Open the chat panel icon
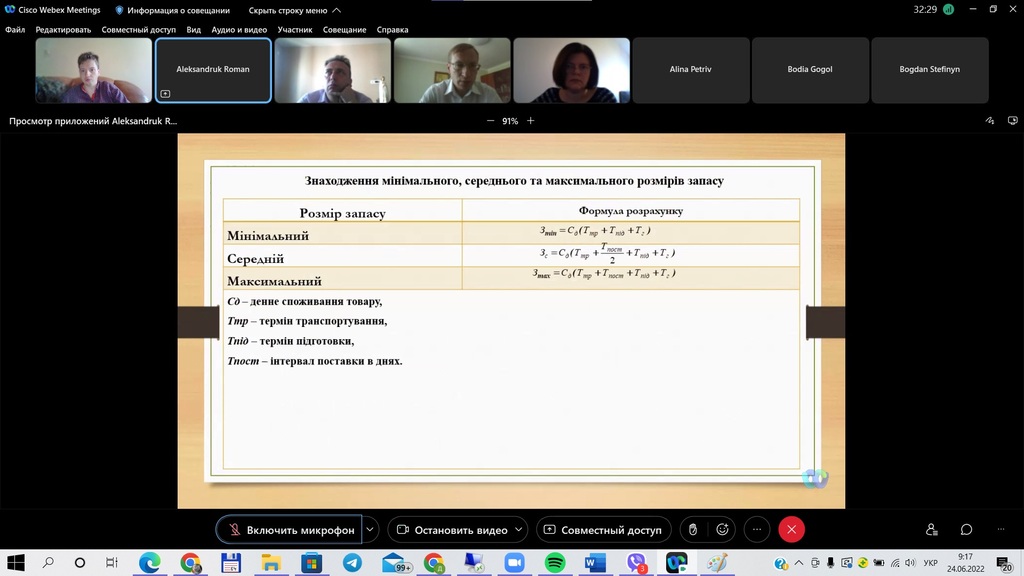Screen dimensions: 1024x576 [966, 530]
